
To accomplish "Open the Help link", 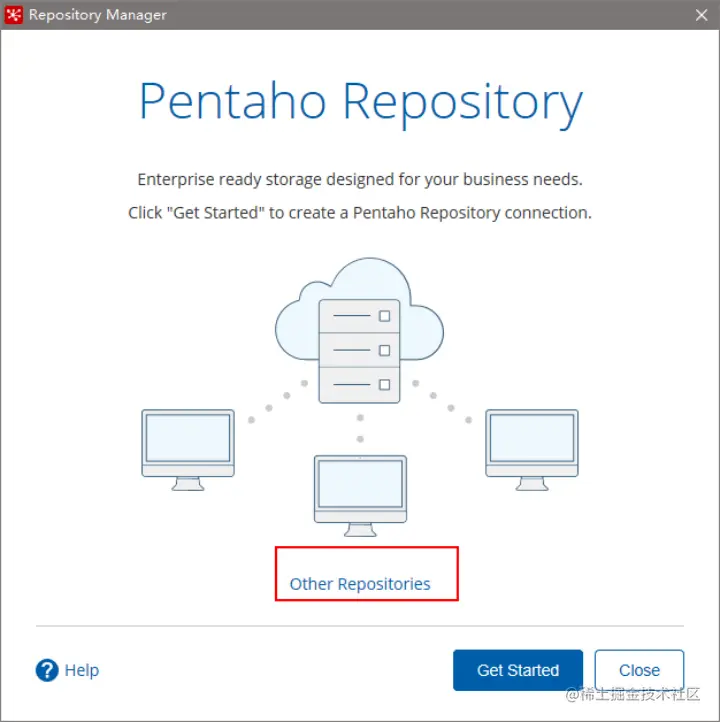I will pyautogui.click(x=82, y=670).
